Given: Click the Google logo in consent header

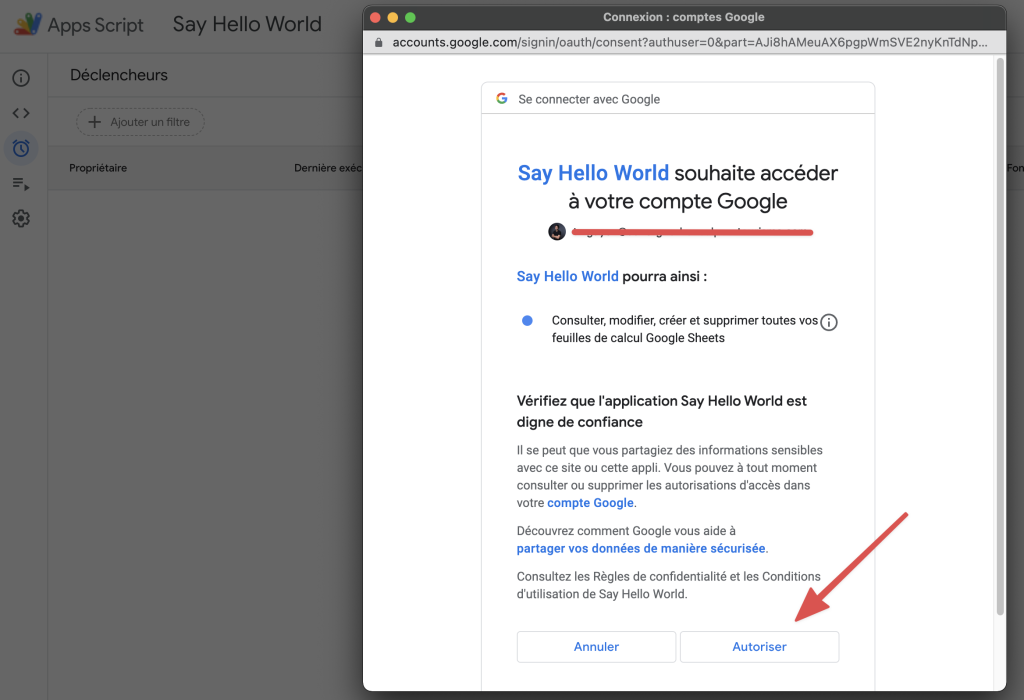Looking at the screenshot, I should click(x=502, y=99).
